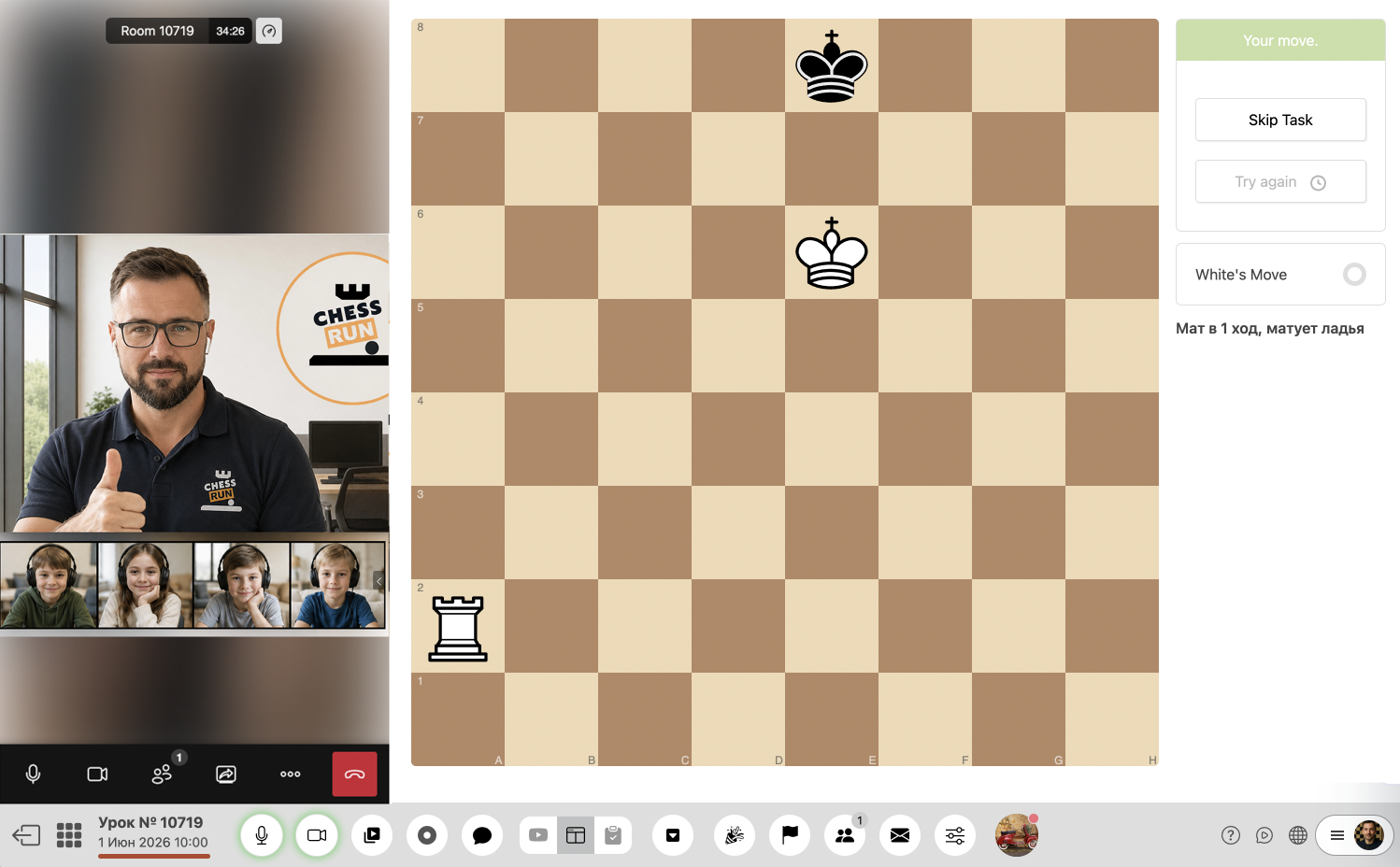Click the teacher's main video feed
This screenshot has height=867, width=1400.
(194, 383)
